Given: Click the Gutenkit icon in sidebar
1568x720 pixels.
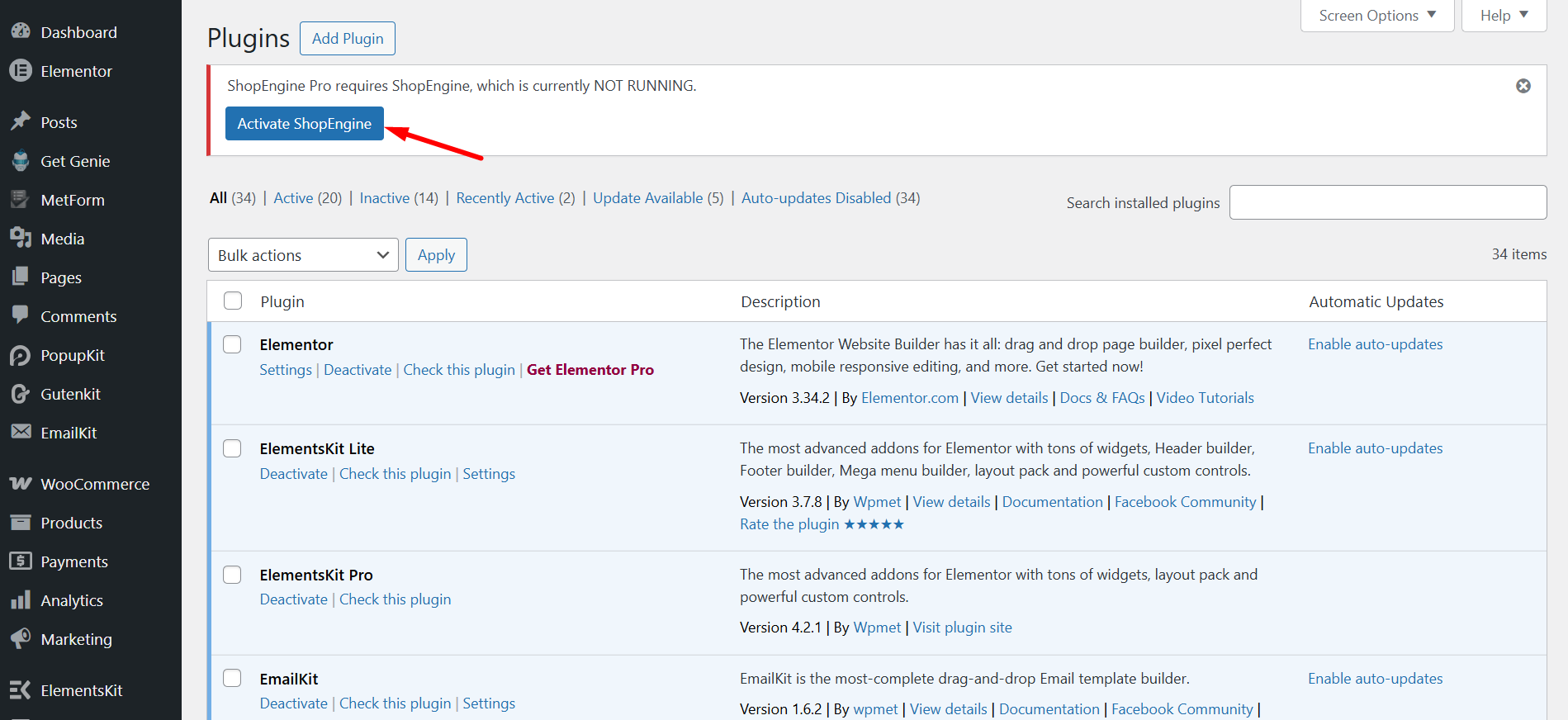Looking at the screenshot, I should point(21,394).
